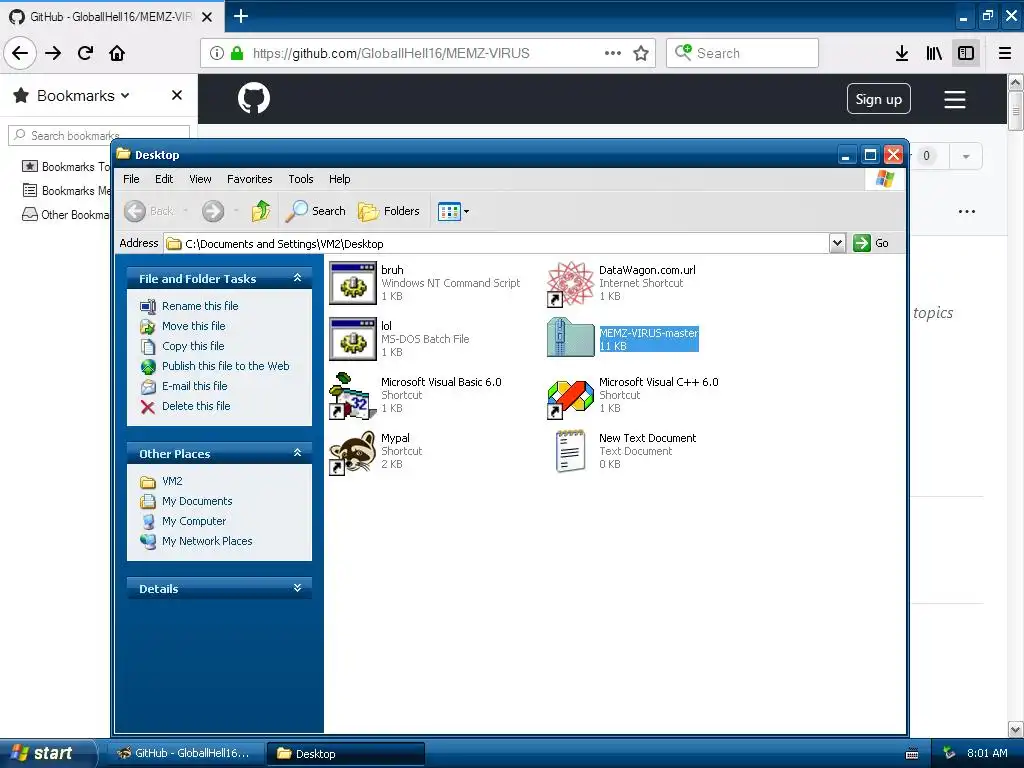
Task: Go to My Documents in Other Places
Action: (197, 501)
